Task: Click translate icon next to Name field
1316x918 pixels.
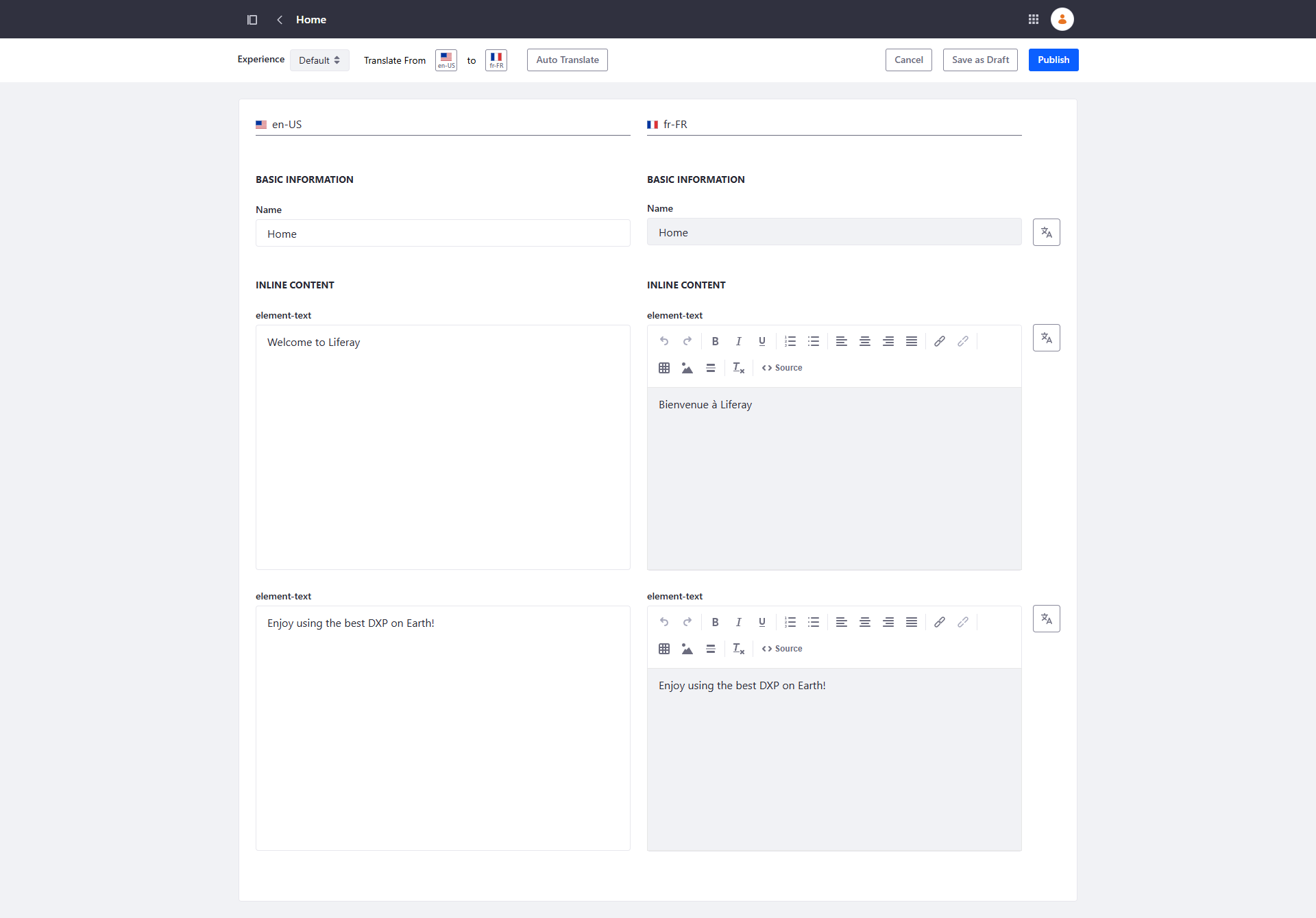Action: (x=1046, y=232)
